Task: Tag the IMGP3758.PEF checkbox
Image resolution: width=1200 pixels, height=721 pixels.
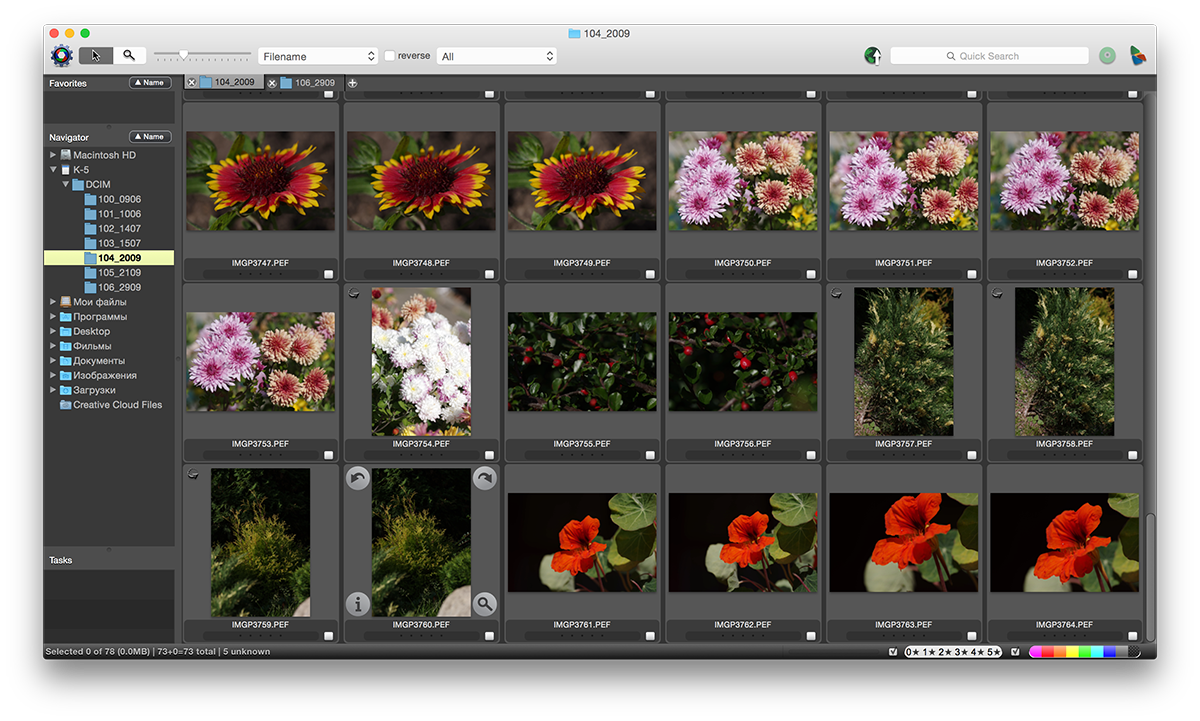Action: pyautogui.click(x=1133, y=455)
